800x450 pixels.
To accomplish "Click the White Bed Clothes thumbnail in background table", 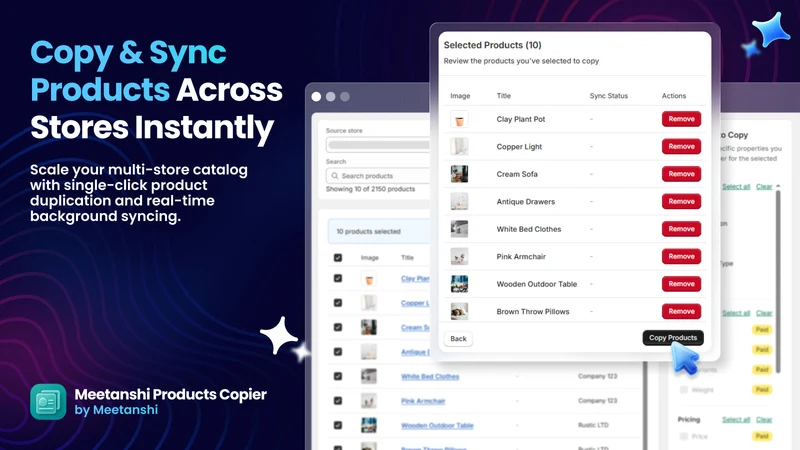I will pyautogui.click(x=369, y=377).
